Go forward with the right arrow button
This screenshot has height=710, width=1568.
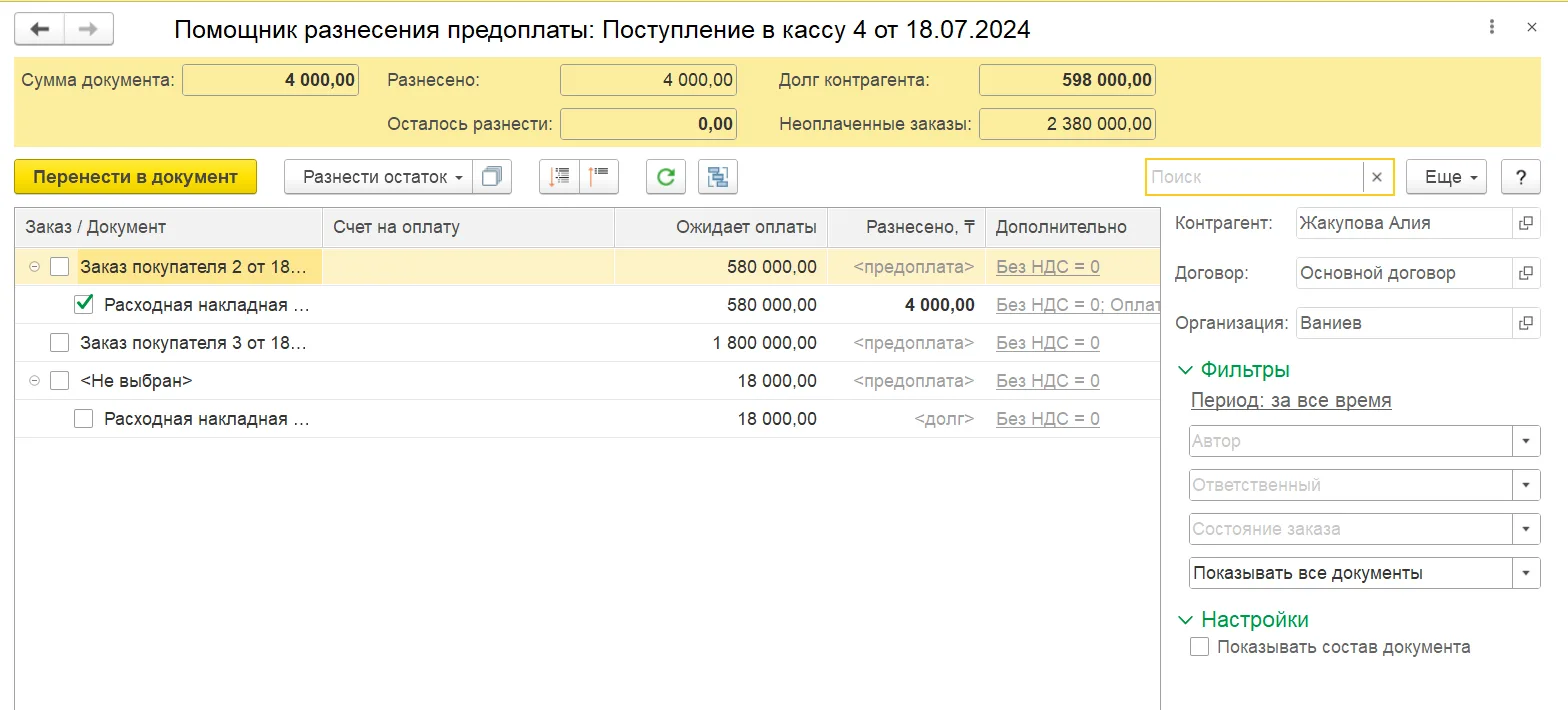pos(88,29)
